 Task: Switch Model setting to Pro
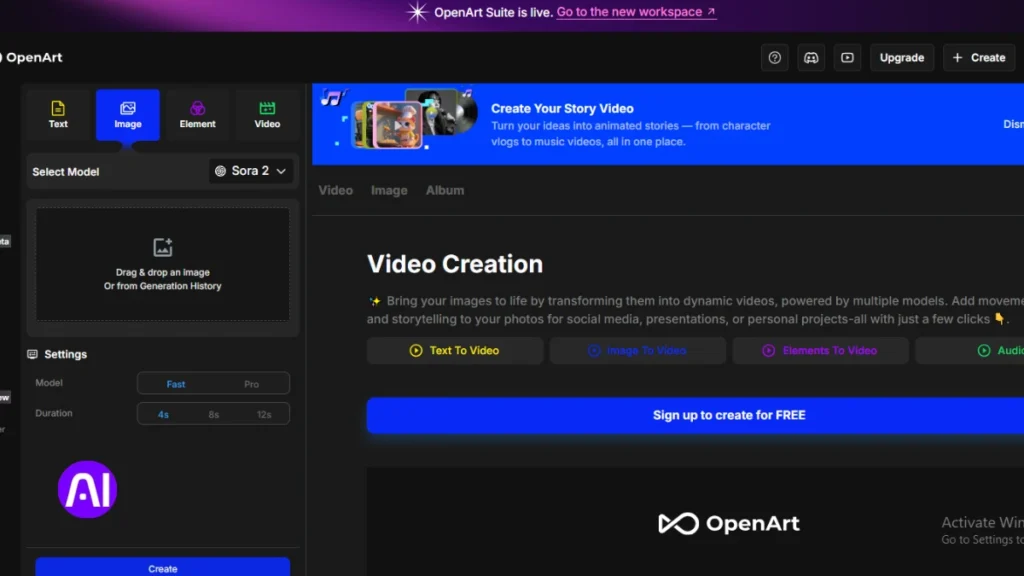tap(251, 383)
